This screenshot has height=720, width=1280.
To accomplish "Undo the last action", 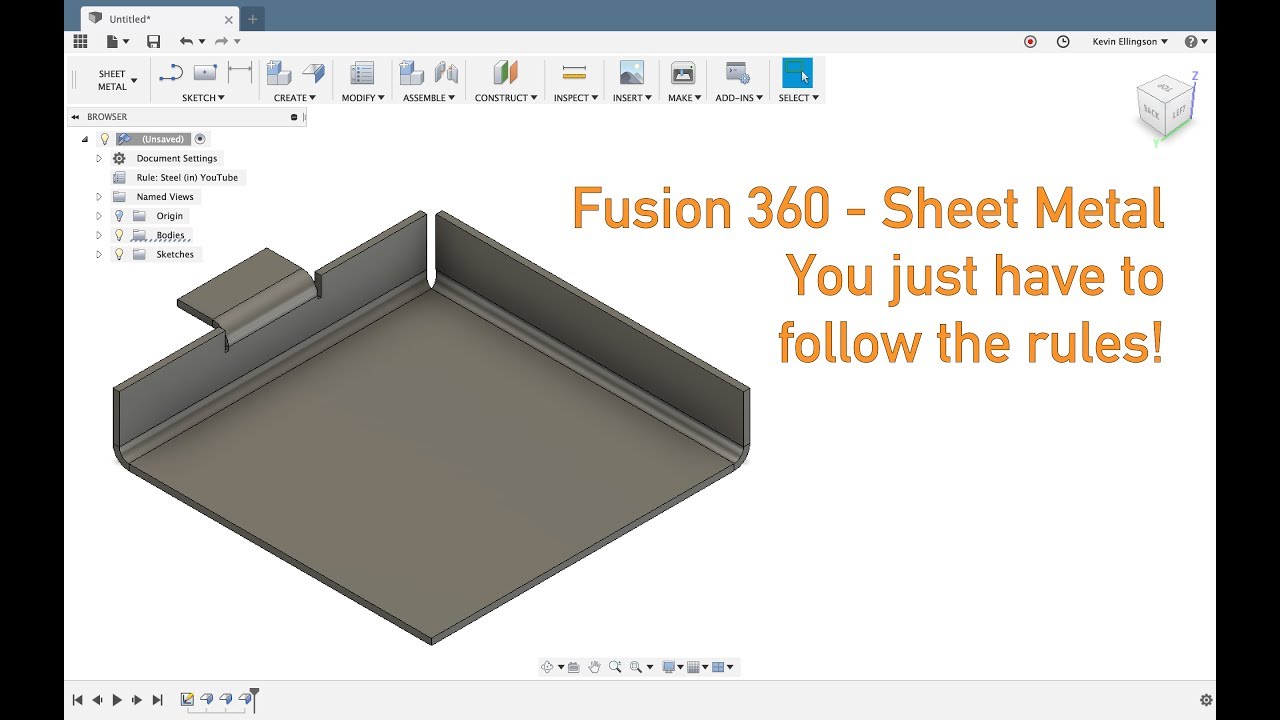I will coord(186,41).
